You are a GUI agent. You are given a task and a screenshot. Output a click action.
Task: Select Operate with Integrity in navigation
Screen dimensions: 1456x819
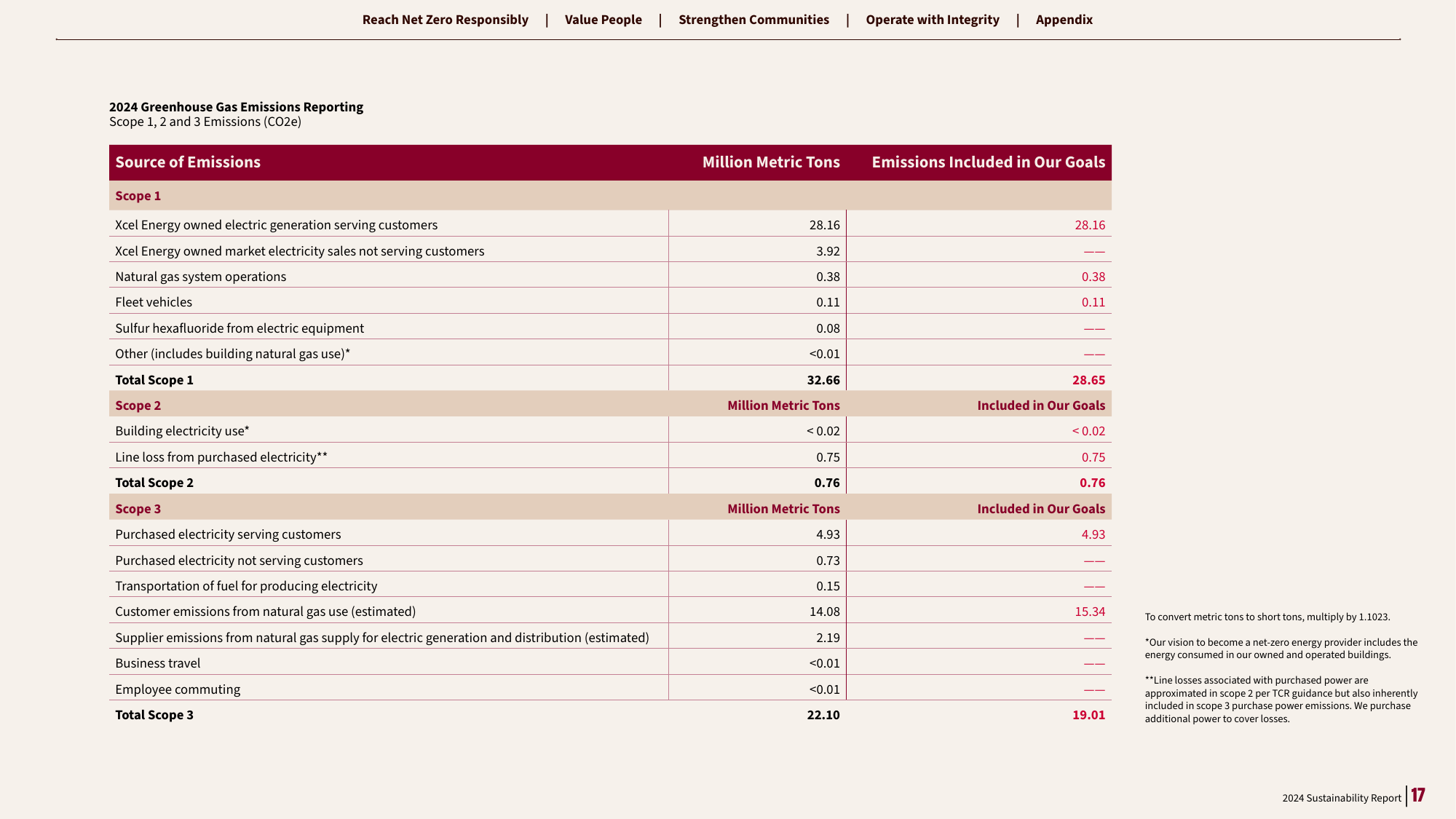click(932, 20)
